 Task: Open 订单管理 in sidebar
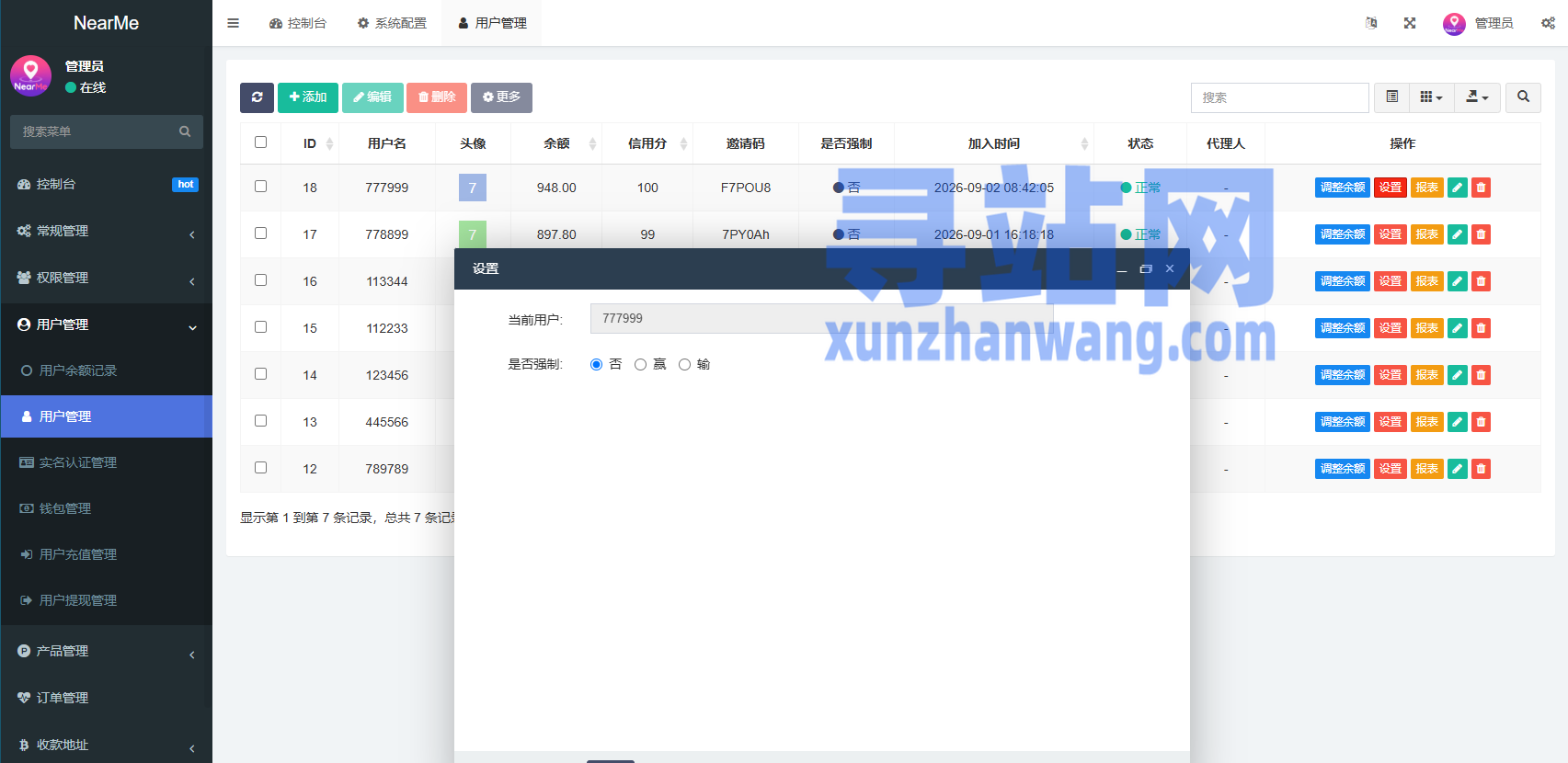click(x=107, y=699)
